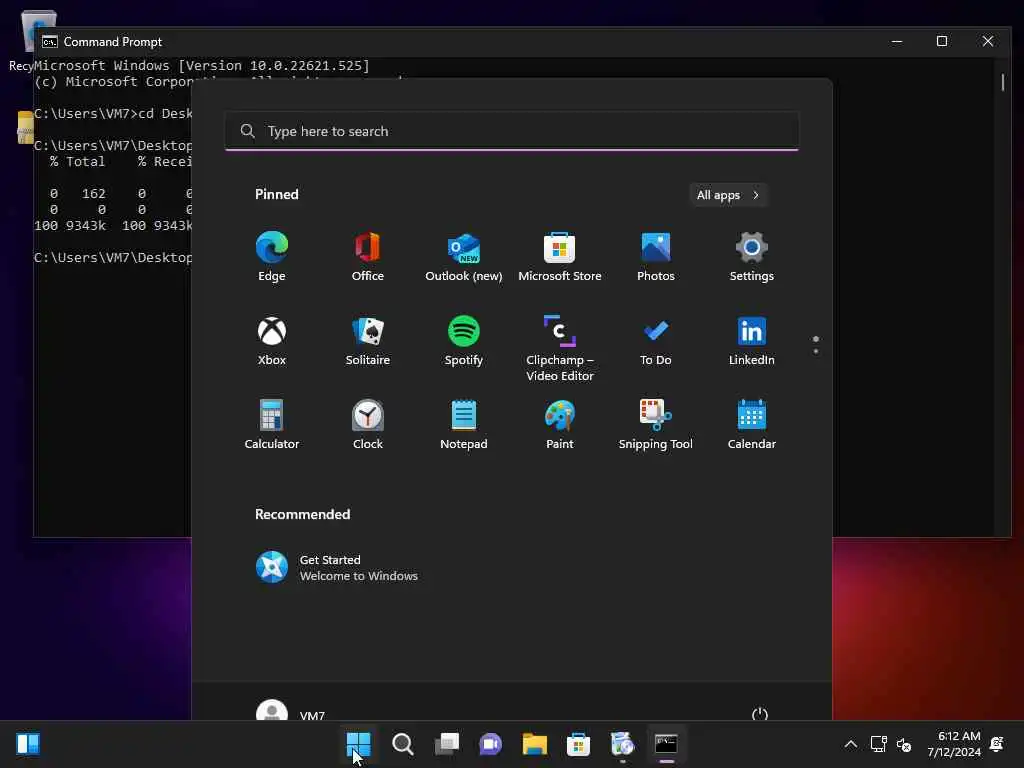Image resolution: width=1024 pixels, height=768 pixels.
Task: Open Get Started Welcome to Windows
Action: [336, 568]
